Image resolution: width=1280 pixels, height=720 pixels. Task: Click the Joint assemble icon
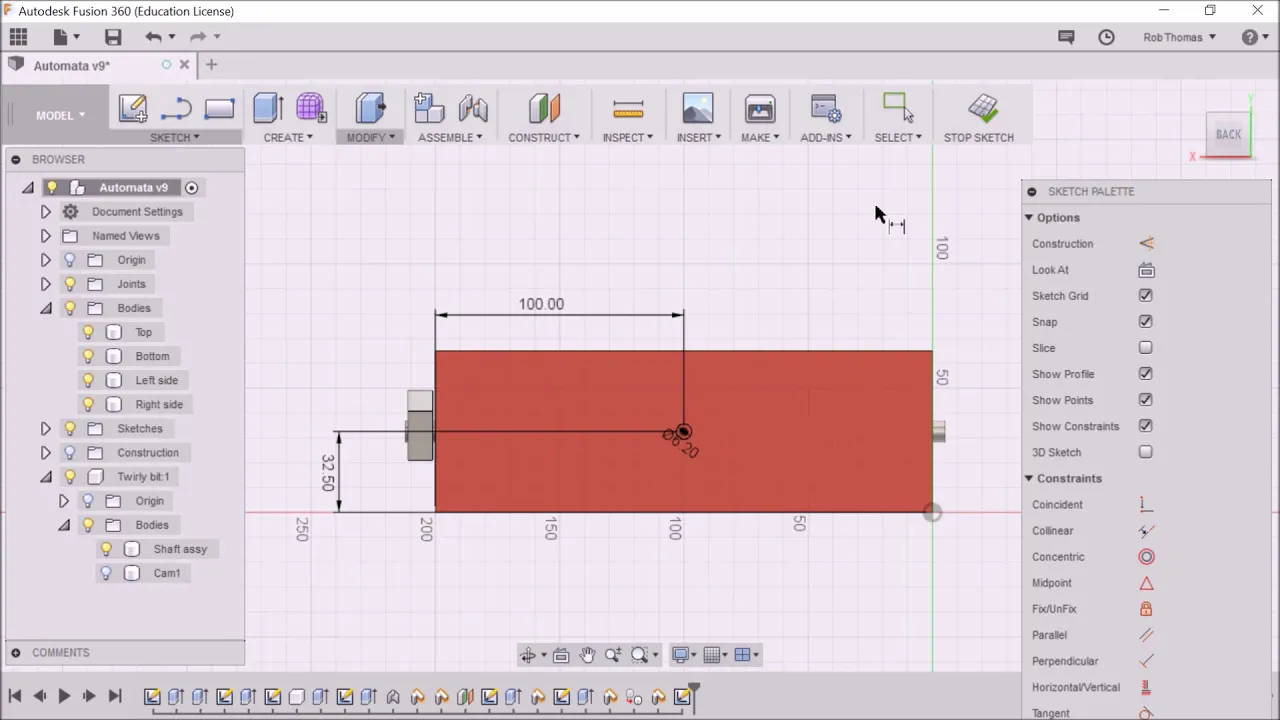pyautogui.click(x=473, y=108)
